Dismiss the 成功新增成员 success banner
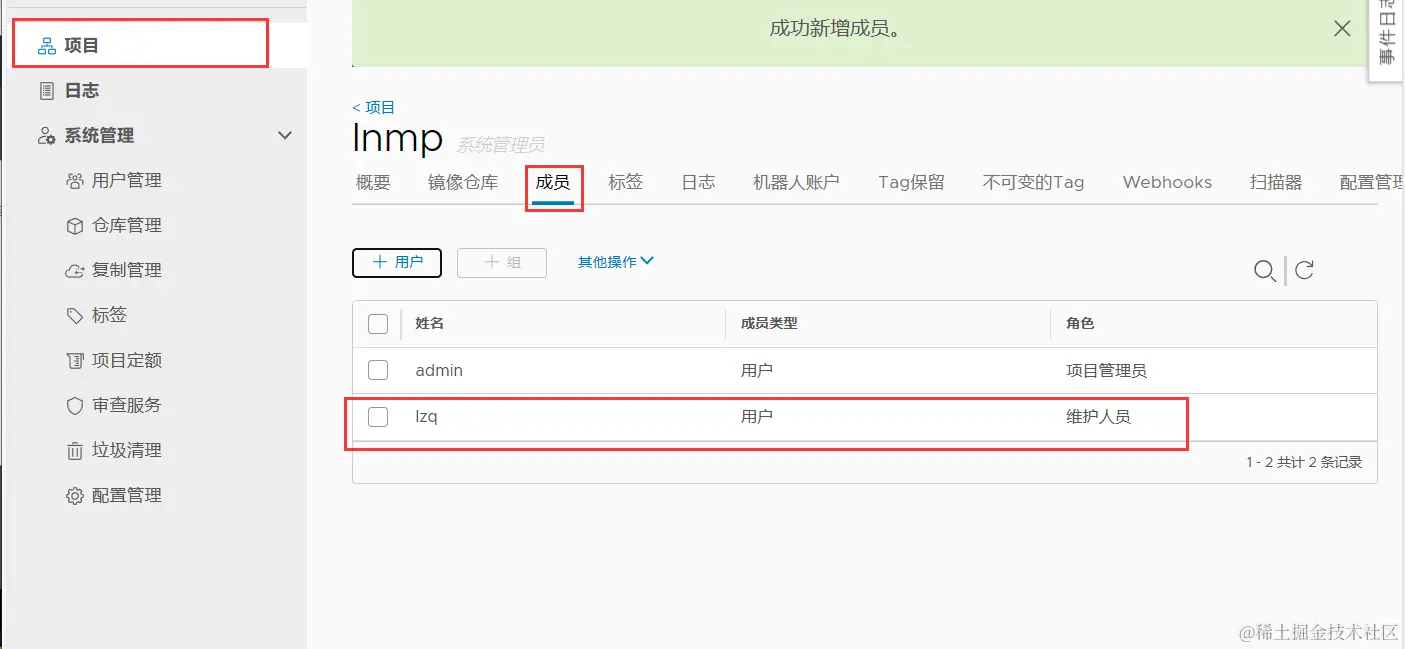Screen dimensions: 1405x649 click(1342, 29)
